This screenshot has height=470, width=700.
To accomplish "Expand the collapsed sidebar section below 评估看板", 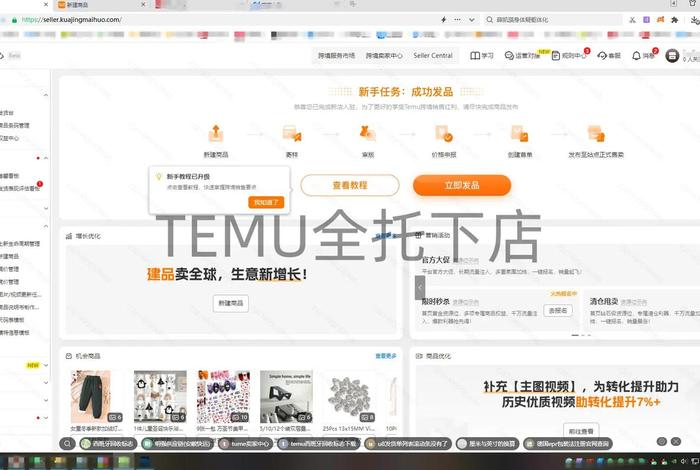I will pyautogui.click(x=46, y=208).
